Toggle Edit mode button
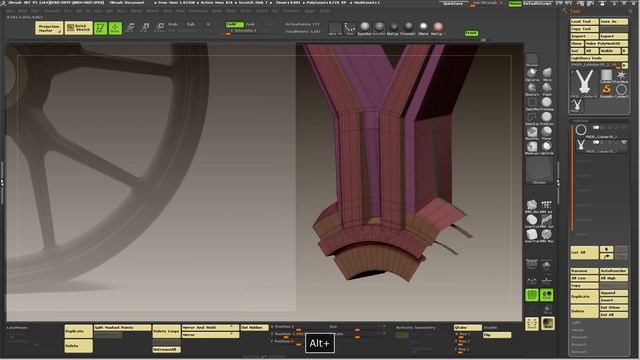 [100, 28]
